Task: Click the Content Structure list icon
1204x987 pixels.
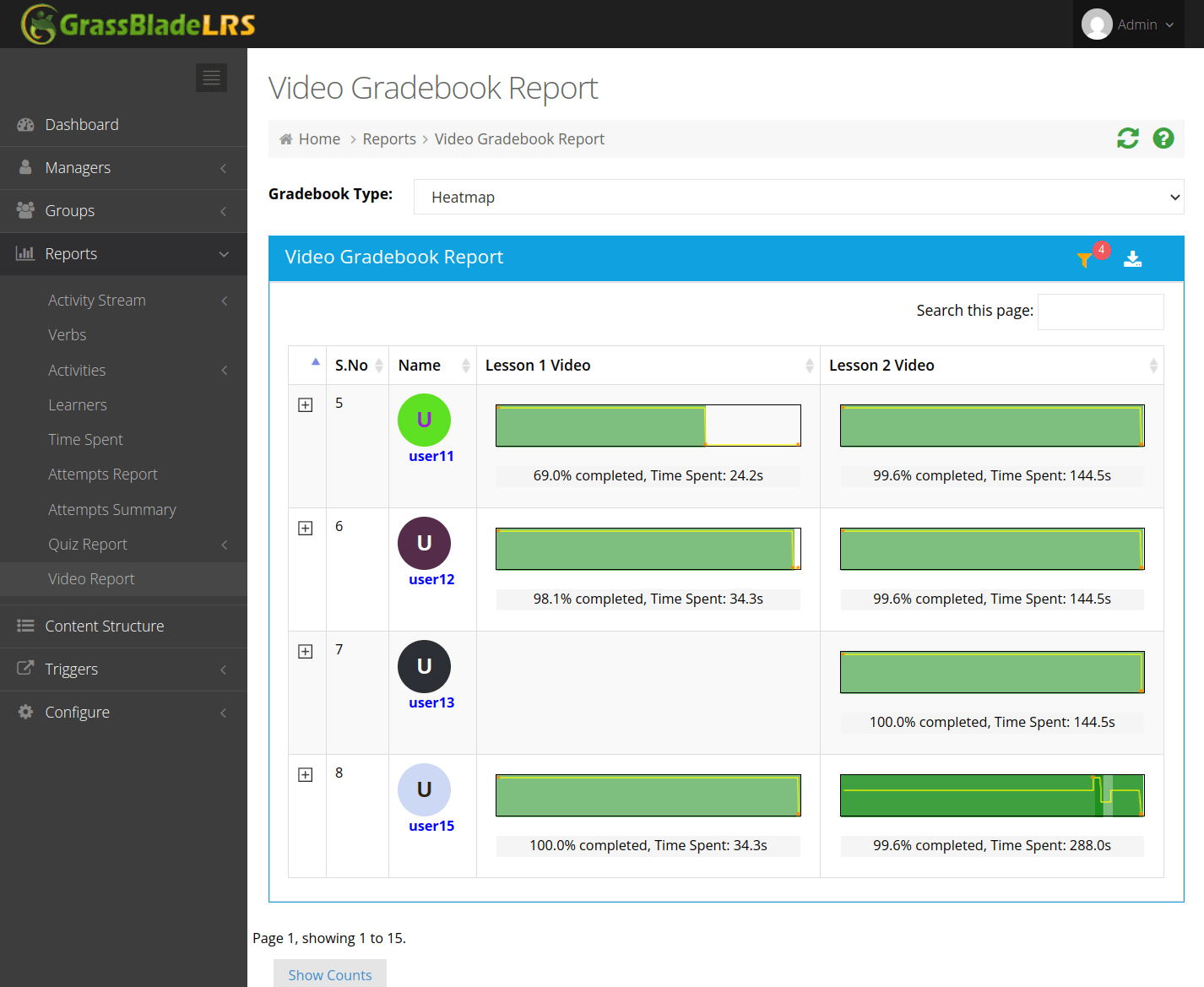Action: (x=25, y=626)
